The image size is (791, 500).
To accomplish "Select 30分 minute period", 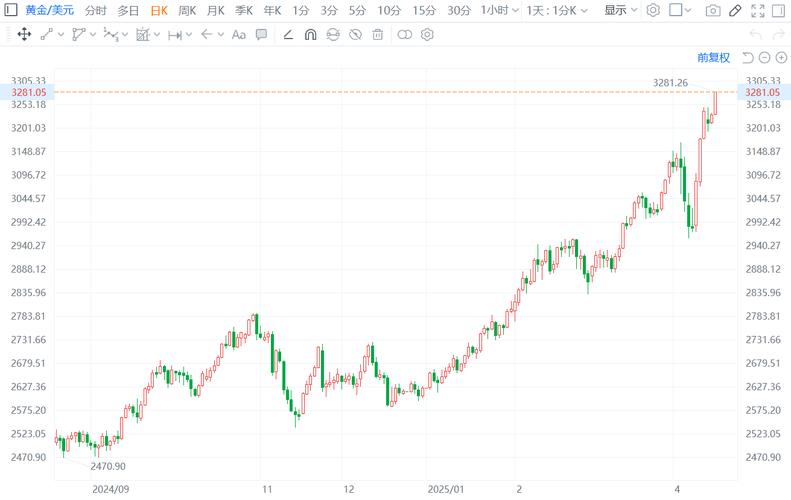I will [459, 10].
